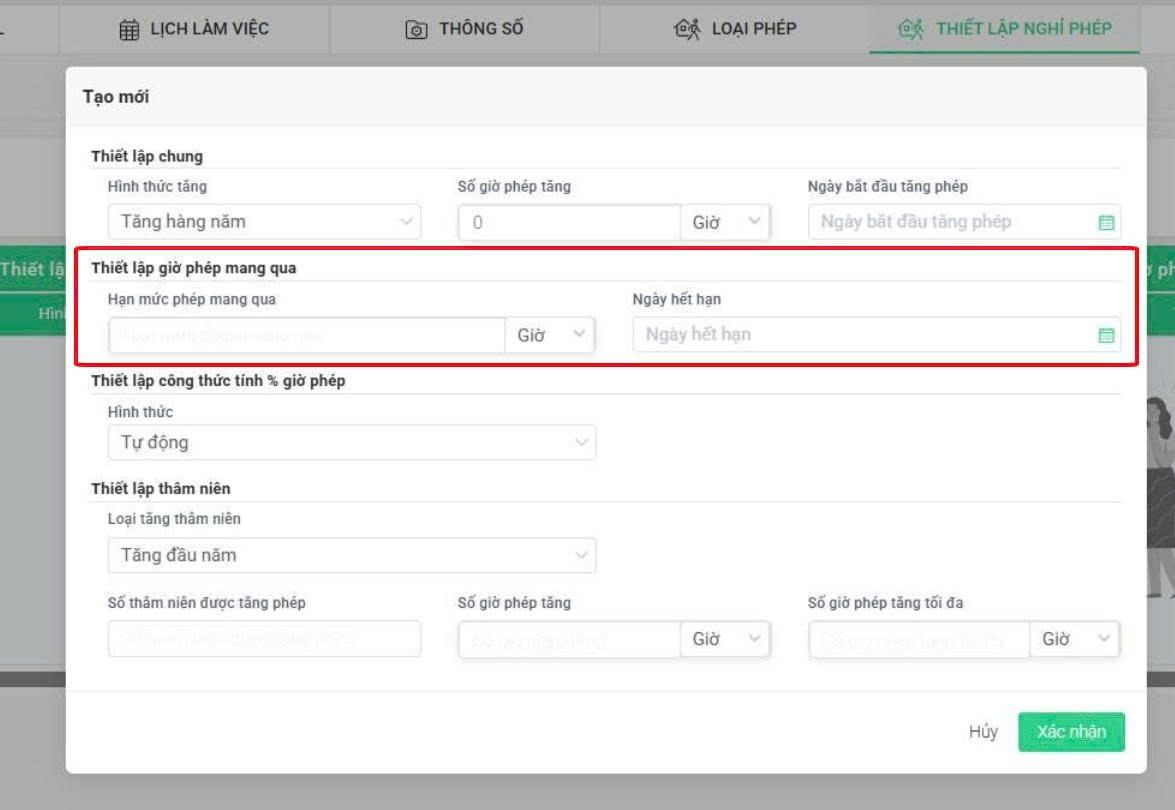Click the house-person icon on LOẠI PHÉP tab
This screenshot has height=810, width=1175.
(x=687, y=28)
